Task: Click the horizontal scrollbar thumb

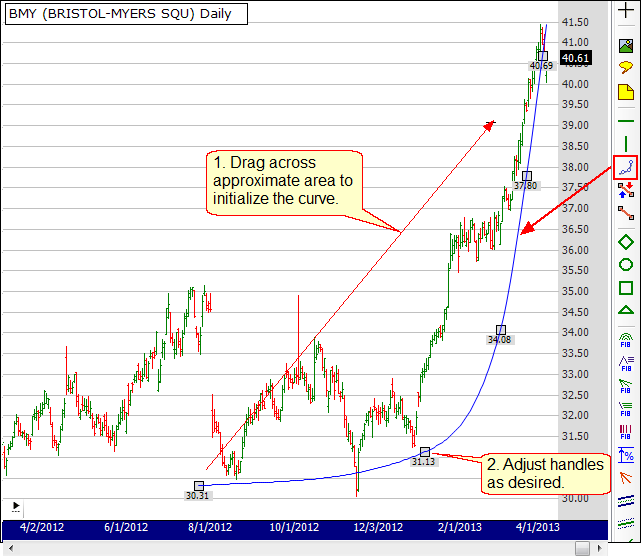Action: click(583, 548)
